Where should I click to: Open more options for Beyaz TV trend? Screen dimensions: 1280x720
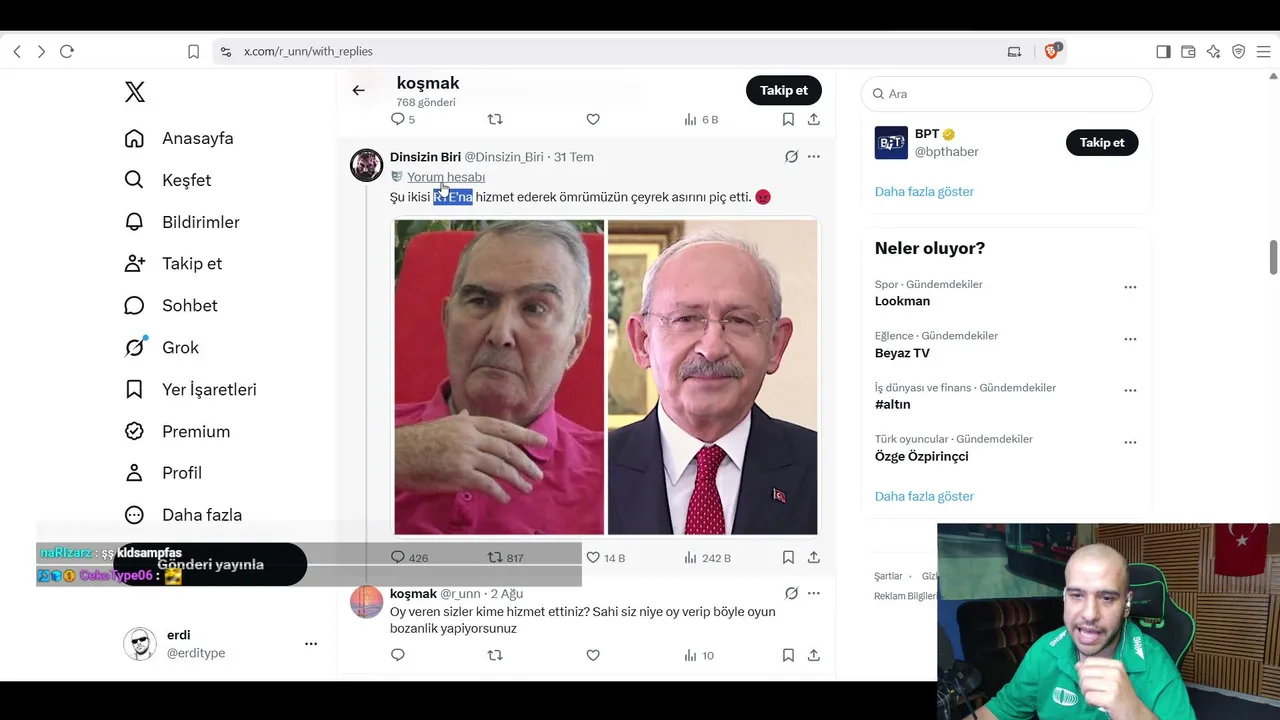tap(1130, 339)
